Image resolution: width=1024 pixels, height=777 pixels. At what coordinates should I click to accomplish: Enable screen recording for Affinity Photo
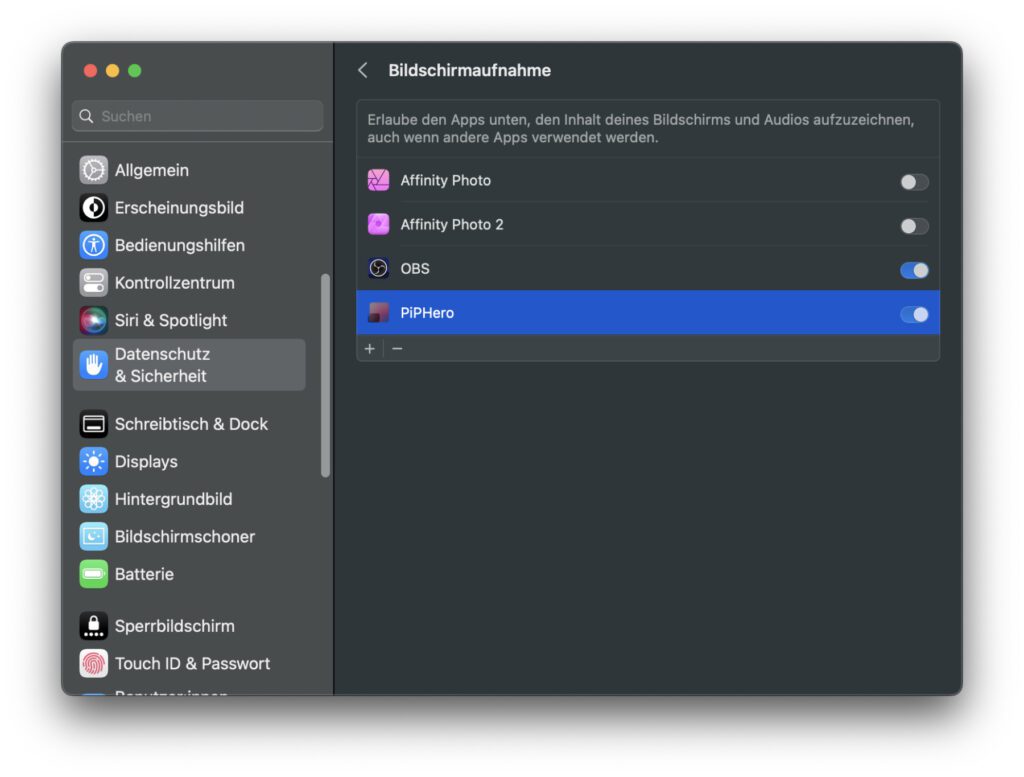(x=912, y=181)
